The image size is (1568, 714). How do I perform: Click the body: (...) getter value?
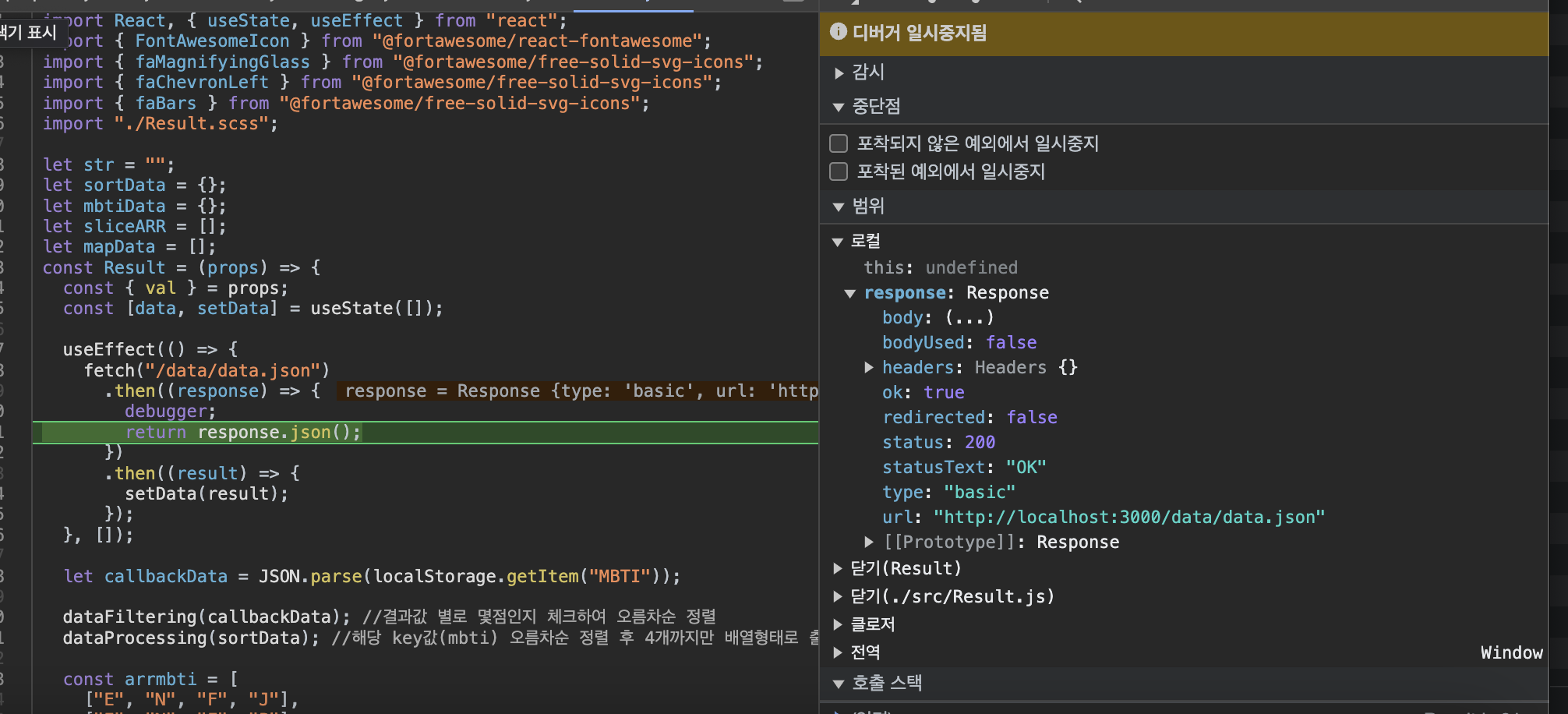click(x=969, y=318)
